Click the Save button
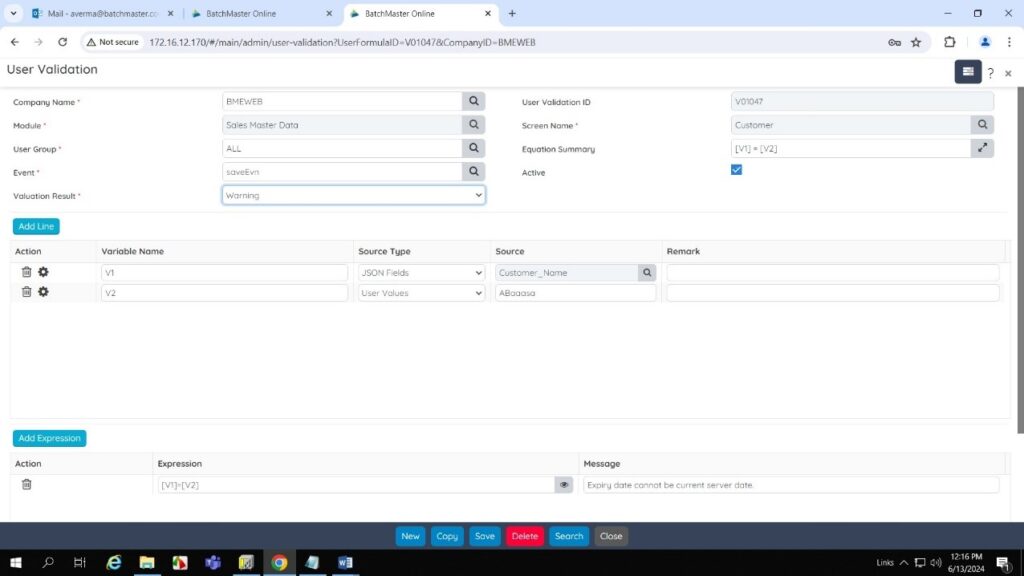The width and height of the screenshot is (1024, 576). coord(484,536)
